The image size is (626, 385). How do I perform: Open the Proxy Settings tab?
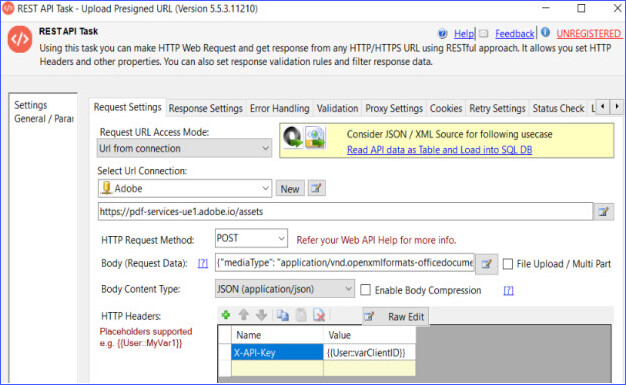[394, 108]
